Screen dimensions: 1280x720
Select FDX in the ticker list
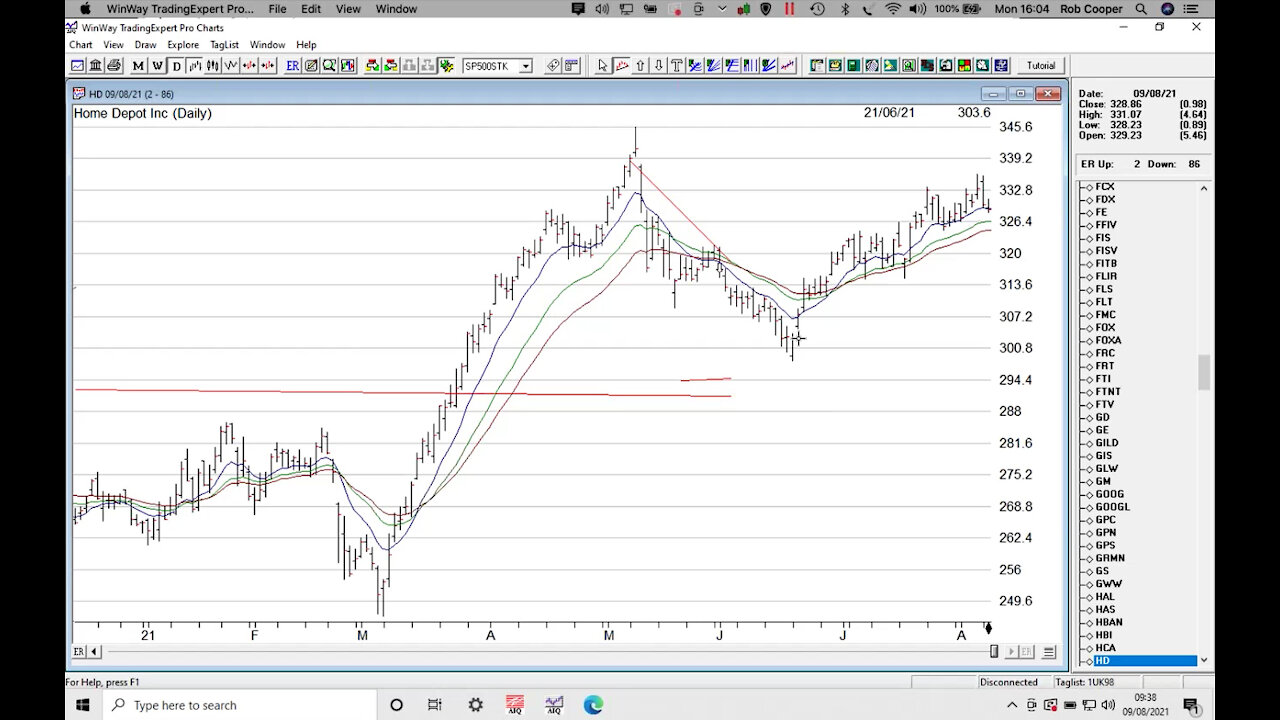tap(1105, 199)
